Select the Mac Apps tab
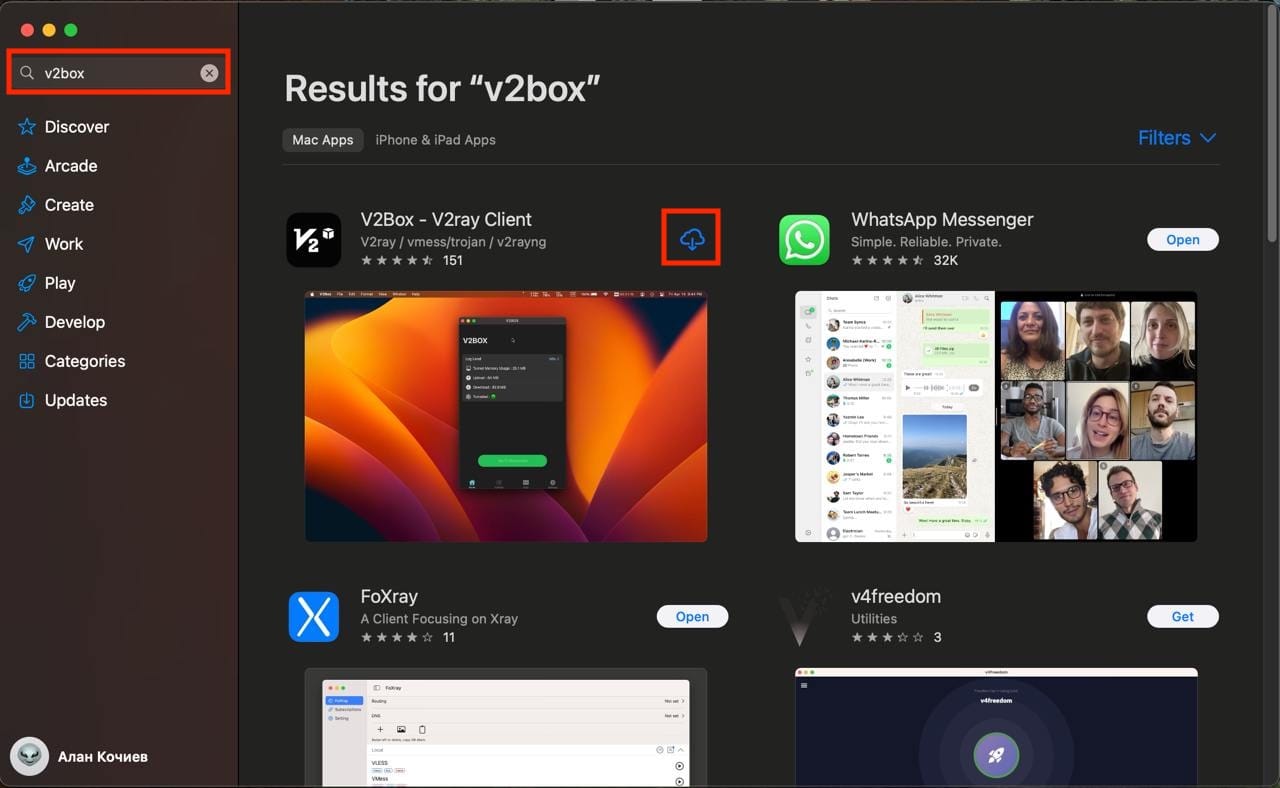1280x788 pixels. pyautogui.click(x=322, y=140)
